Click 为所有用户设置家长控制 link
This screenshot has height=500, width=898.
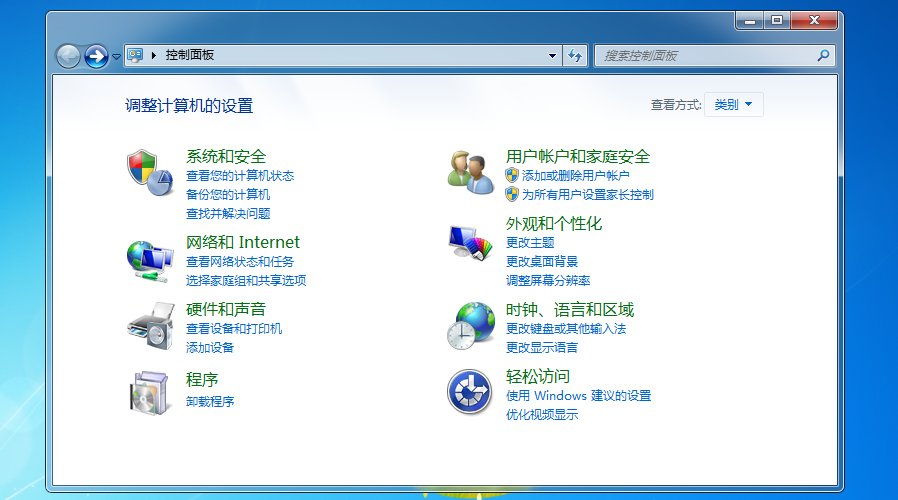click(587, 195)
